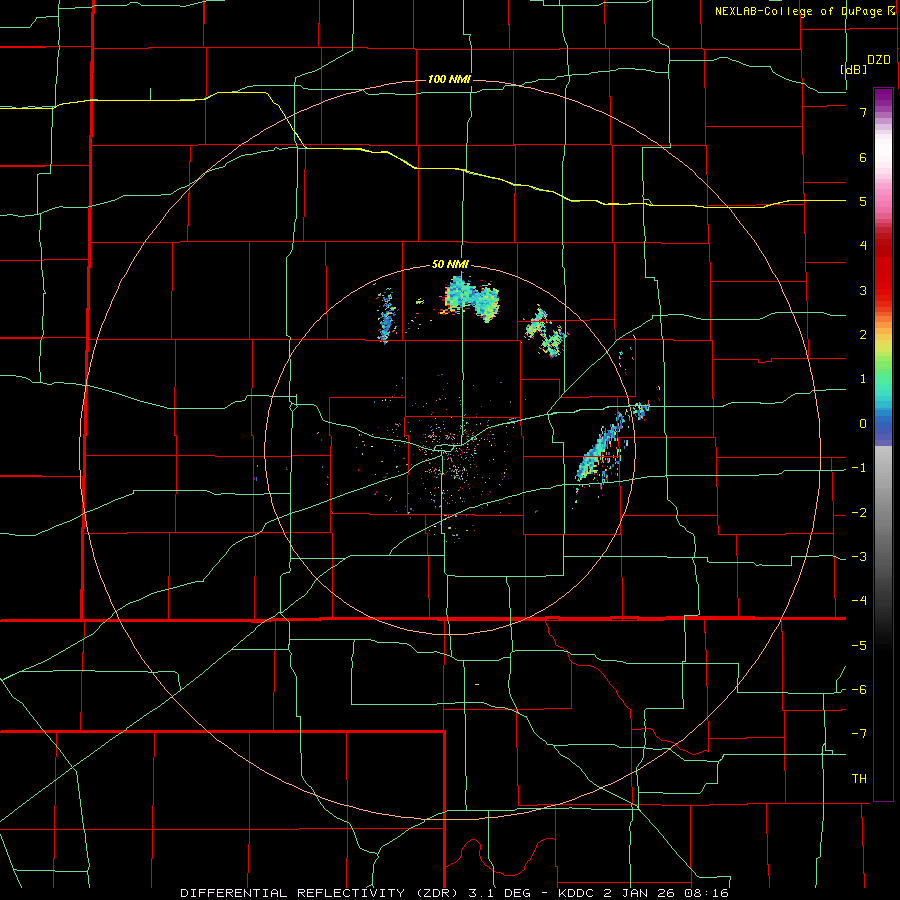Click the 0 dB color scale value
This screenshot has height=900, width=900.
point(863,424)
